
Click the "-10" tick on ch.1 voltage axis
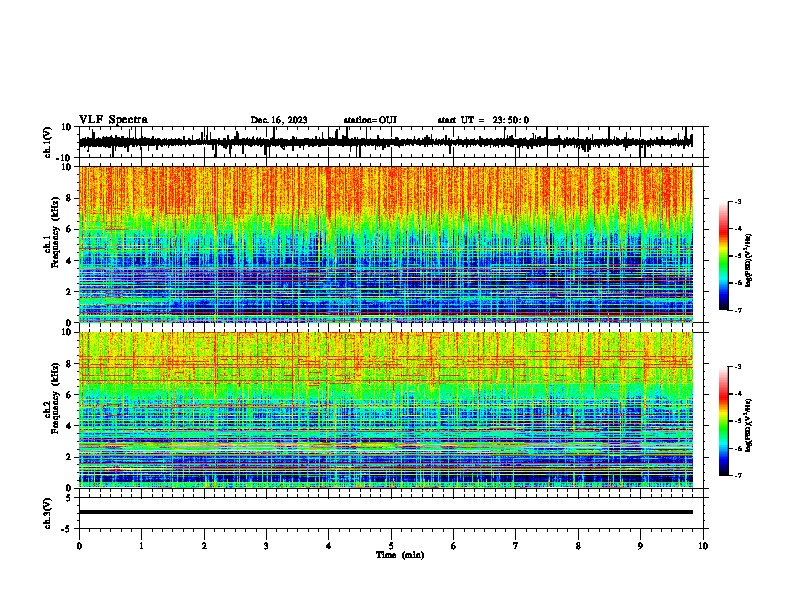click(x=65, y=158)
